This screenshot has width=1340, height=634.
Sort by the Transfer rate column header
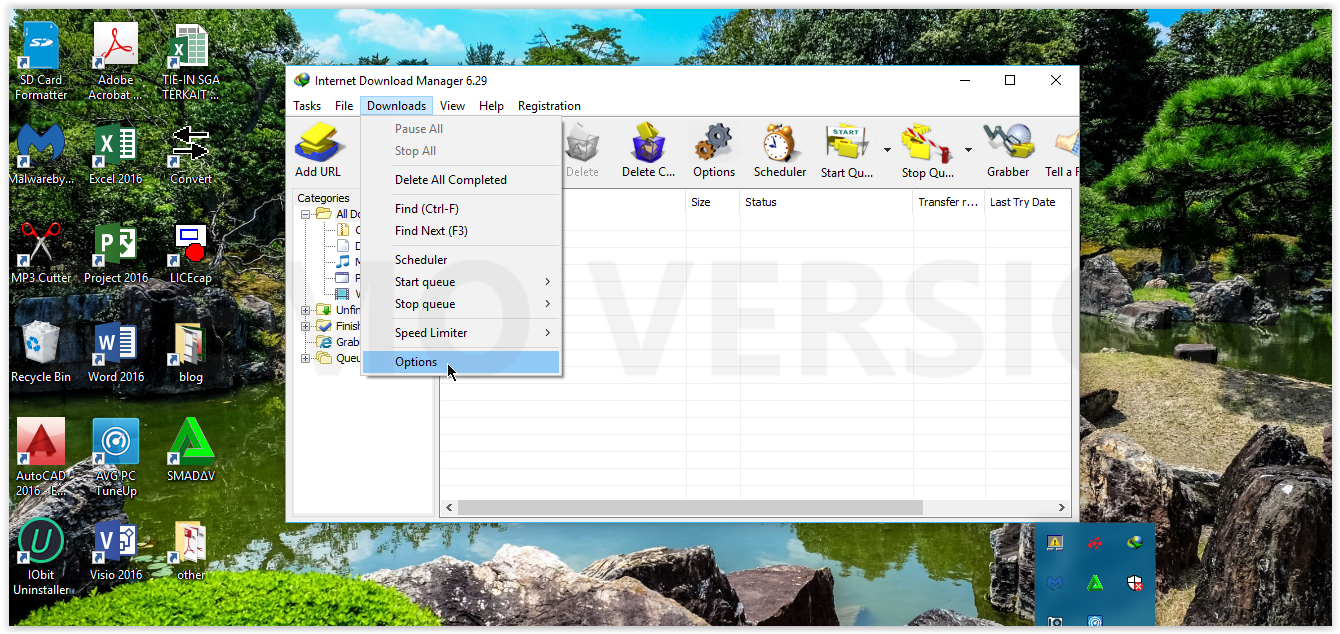[x=948, y=202]
